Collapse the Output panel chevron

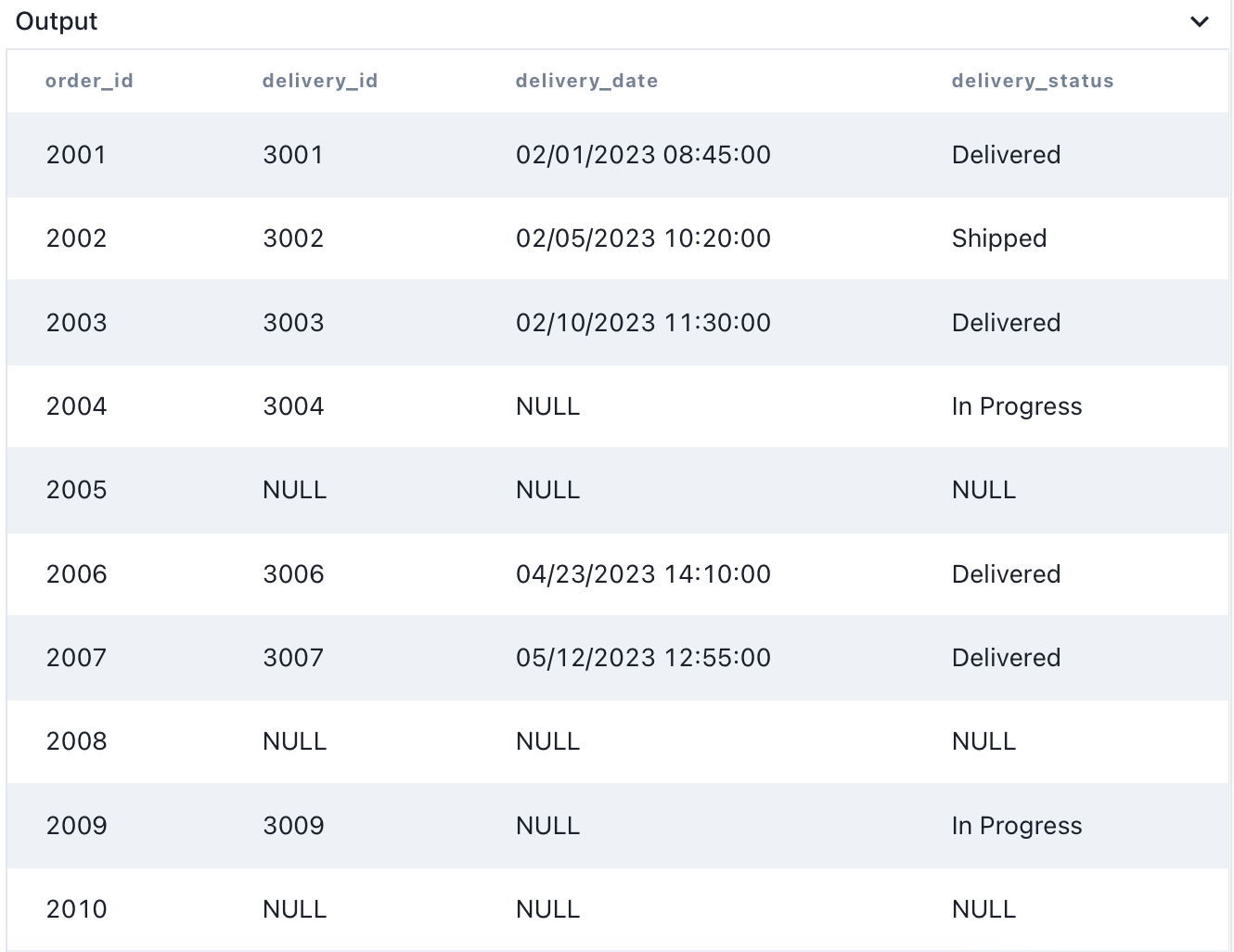point(1200,21)
